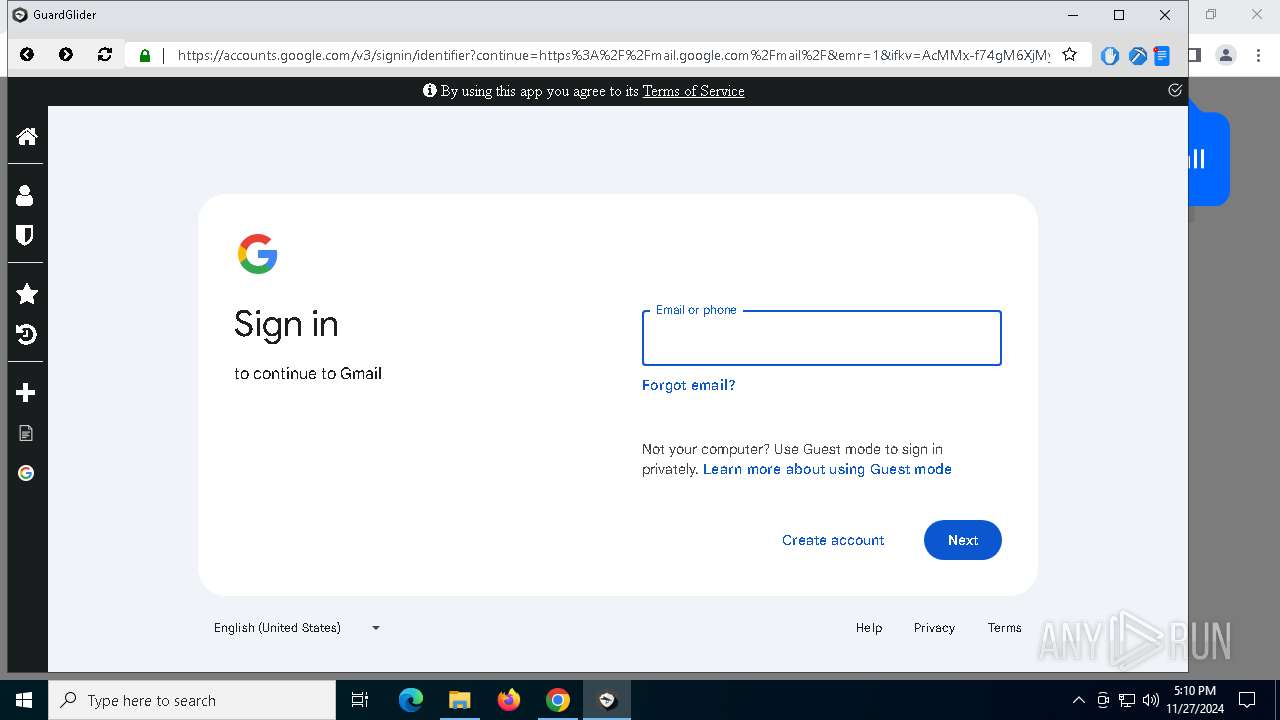Click the green padlock security icon
Image resolution: width=1280 pixels, height=720 pixels.
tap(145, 56)
